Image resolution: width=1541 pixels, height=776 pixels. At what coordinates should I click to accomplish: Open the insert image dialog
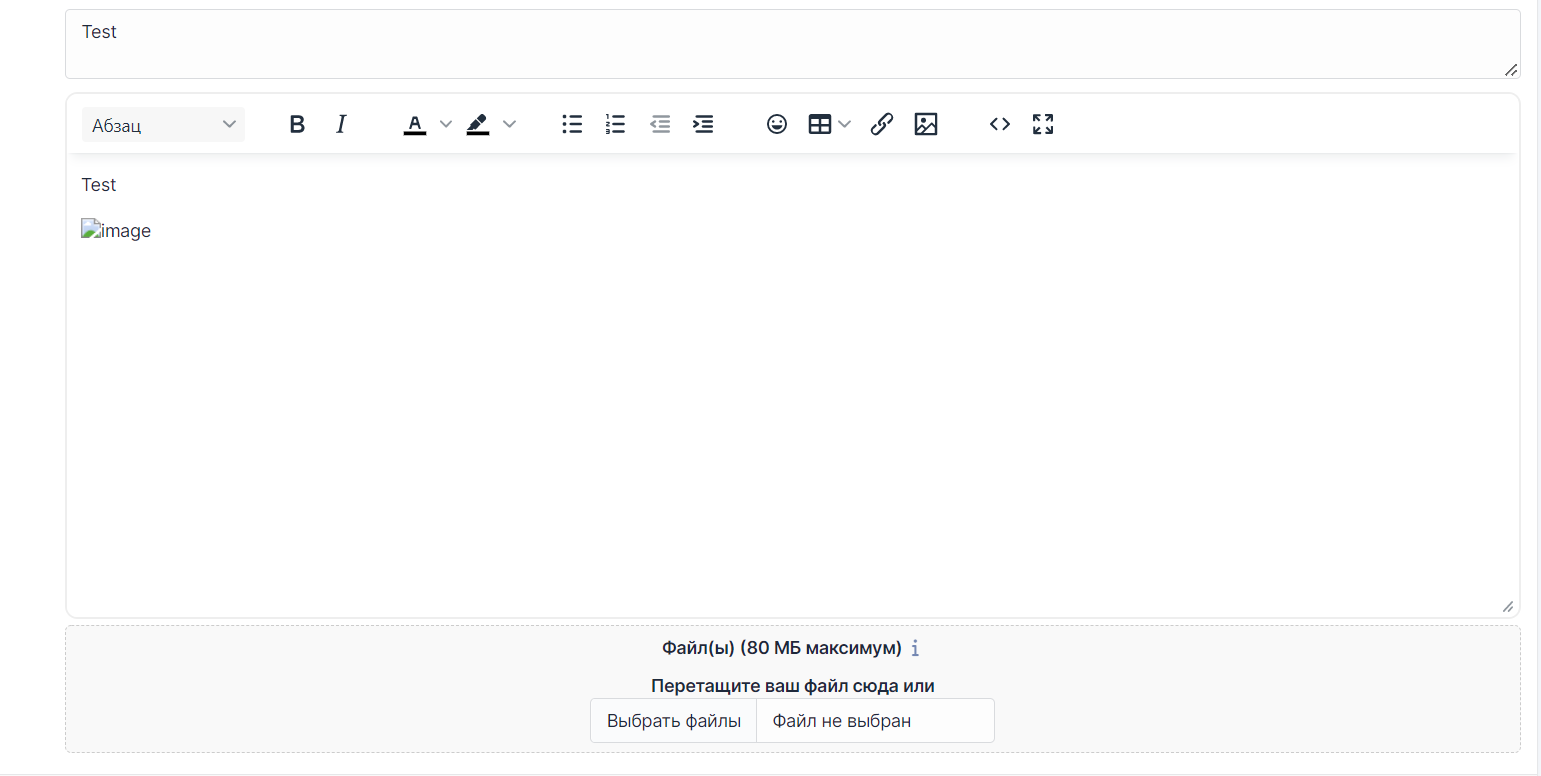click(x=926, y=124)
